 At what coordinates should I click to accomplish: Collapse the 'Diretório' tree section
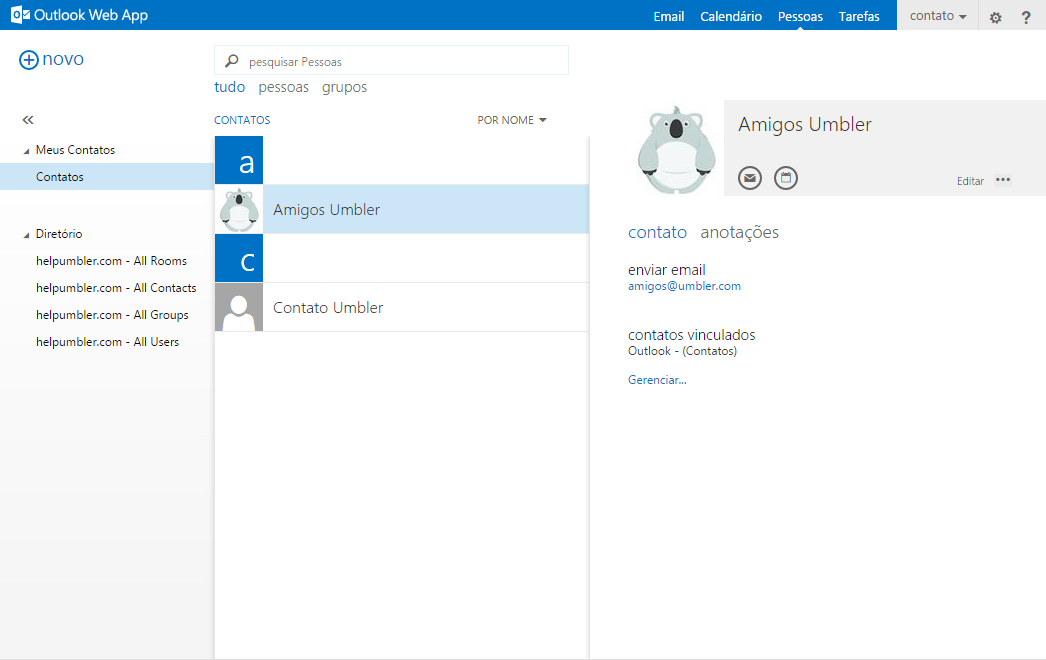click(26, 235)
